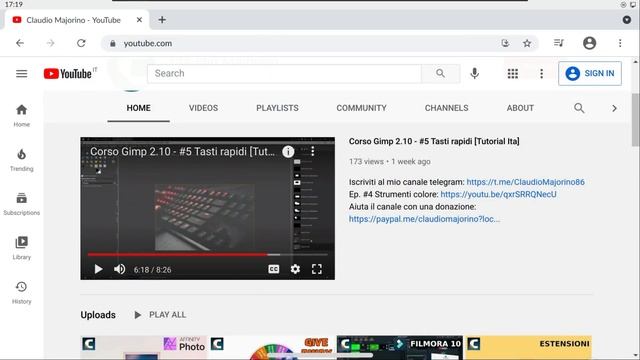Open Subscriptions in the sidebar
This screenshot has height=360, width=640.
(x=22, y=204)
